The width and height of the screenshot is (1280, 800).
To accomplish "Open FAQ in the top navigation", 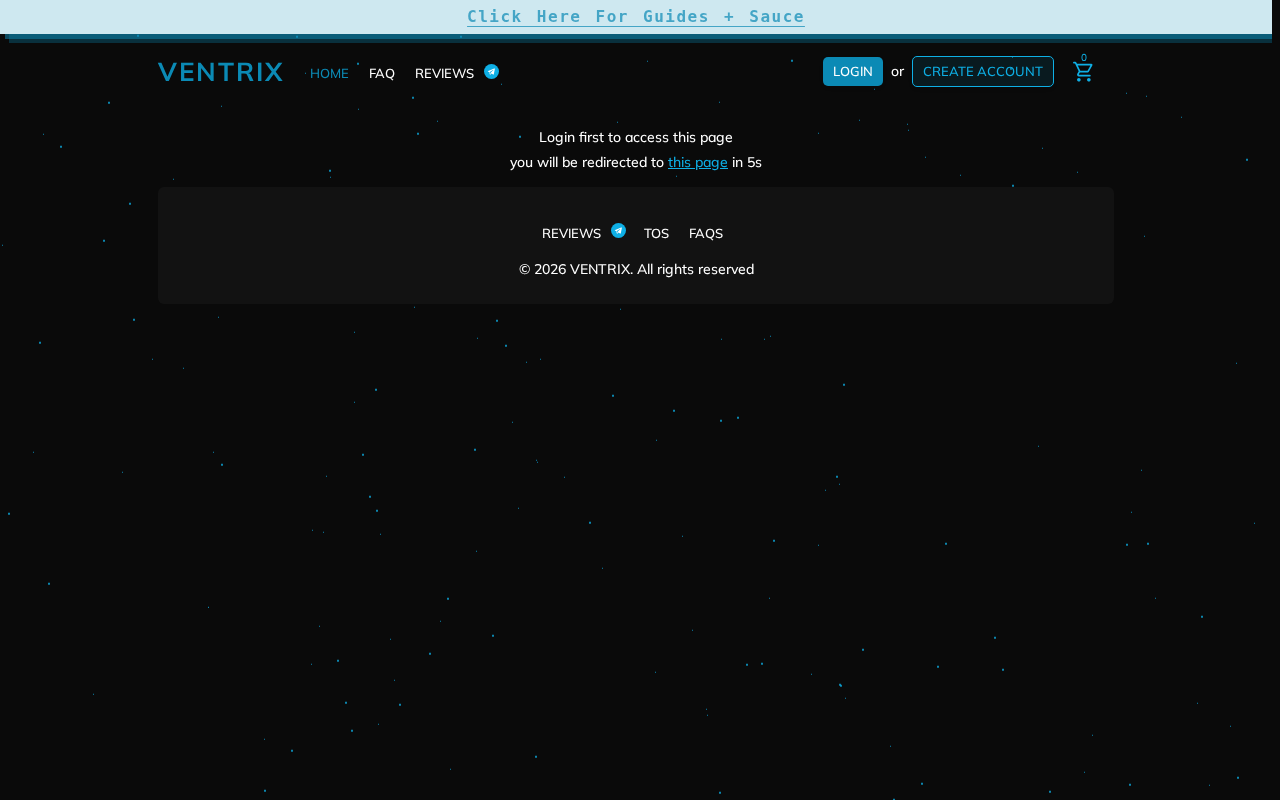I will click(382, 73).
